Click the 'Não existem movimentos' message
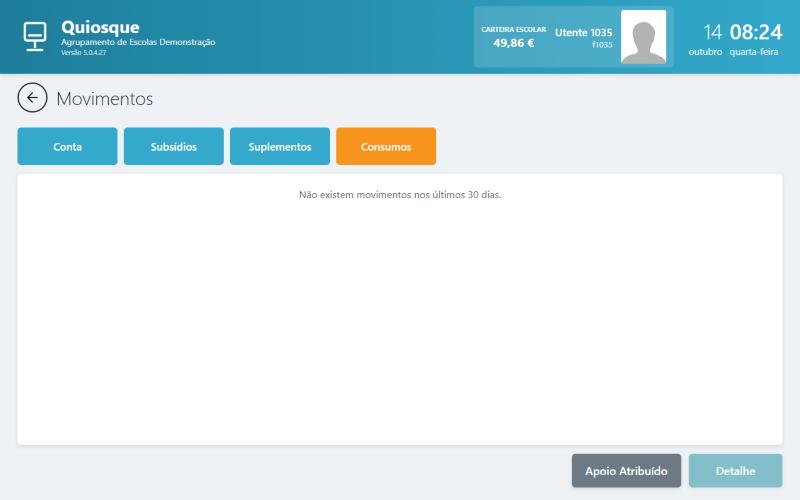Viewport: 800px width, 500px height. click(x=400, y=195)
